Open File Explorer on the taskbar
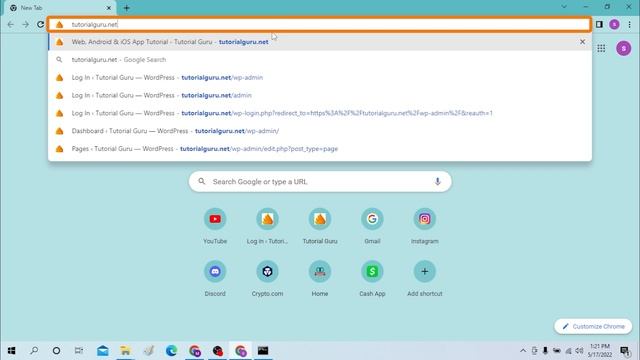This screenshot has width=640, height=360. (x=126, y=351)
